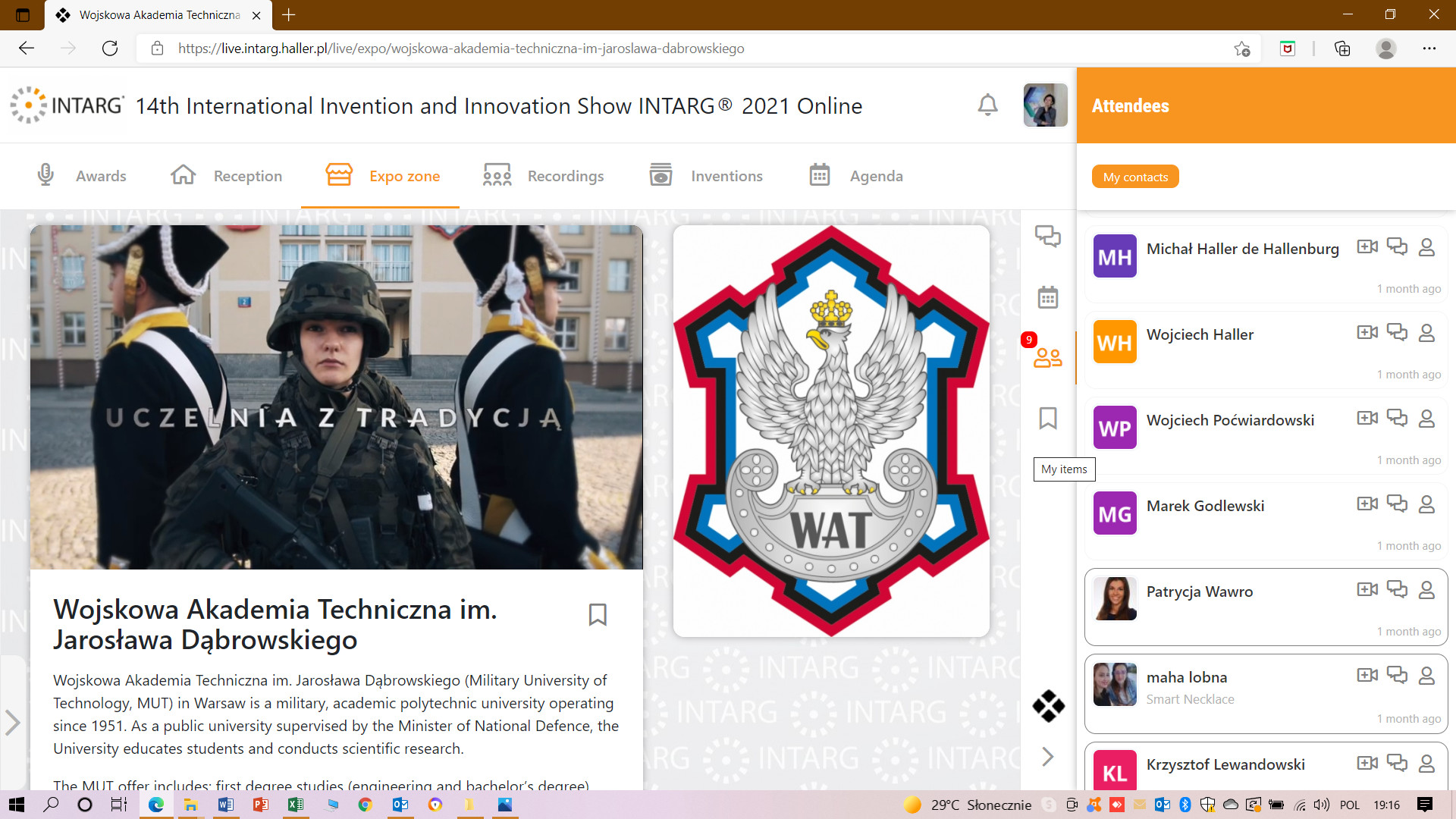This screenshot has width=1456, height=819.
Task: Open Excel from the taskbar
Action: pyautogui.click(x=295, y=805)
